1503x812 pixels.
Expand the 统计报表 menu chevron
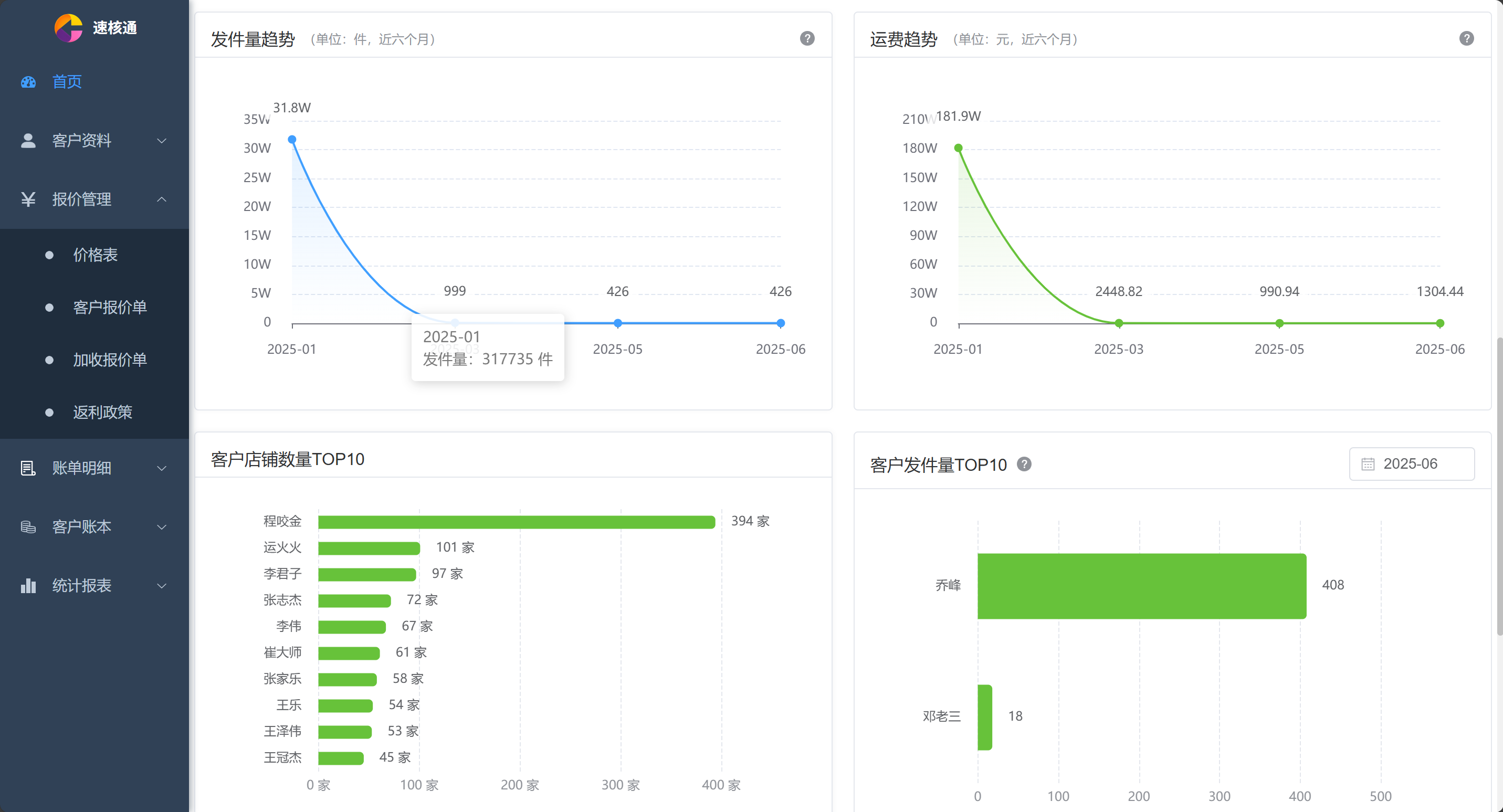coord(162,586)
